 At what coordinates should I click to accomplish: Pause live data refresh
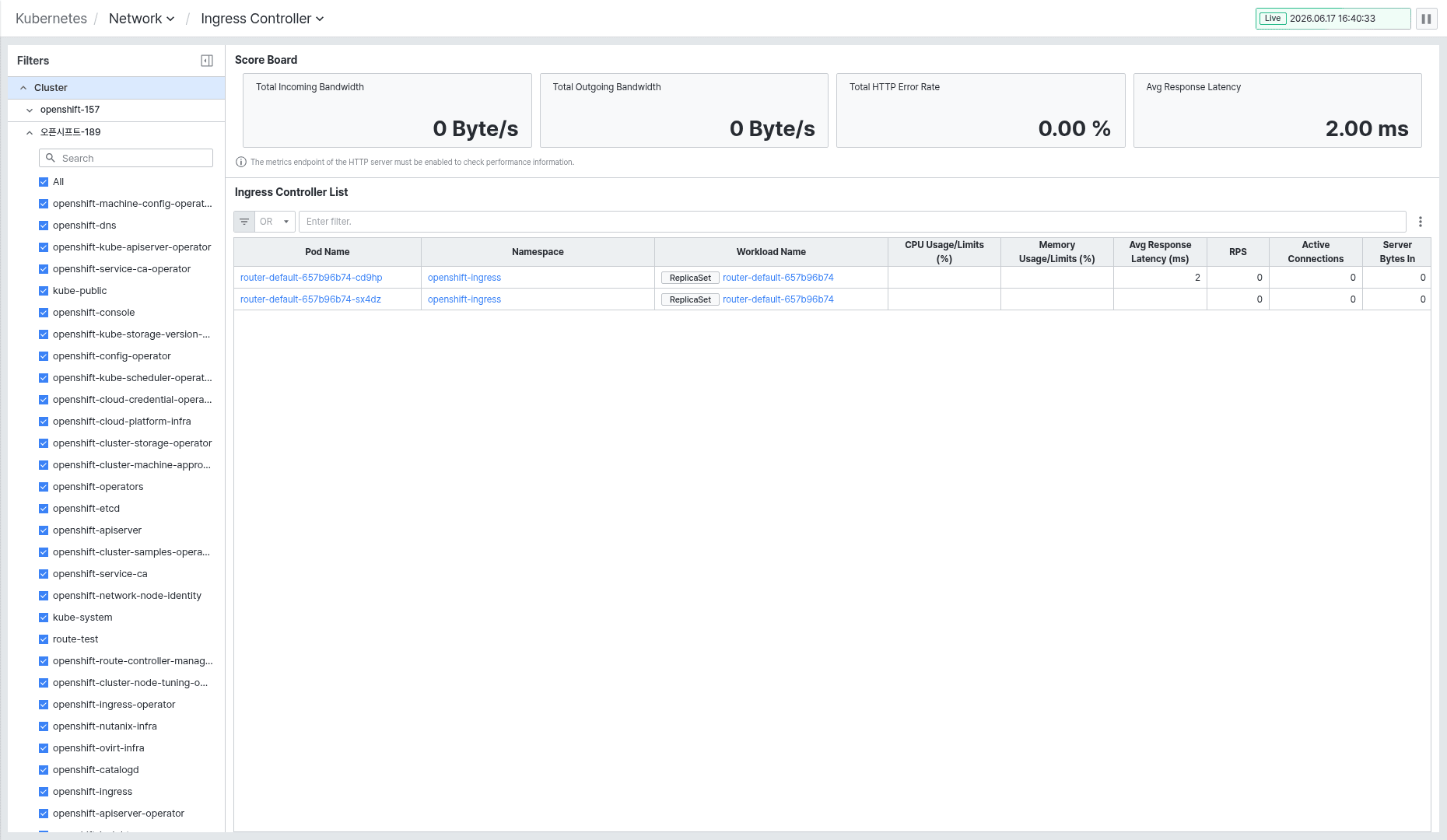[1426, 19]
